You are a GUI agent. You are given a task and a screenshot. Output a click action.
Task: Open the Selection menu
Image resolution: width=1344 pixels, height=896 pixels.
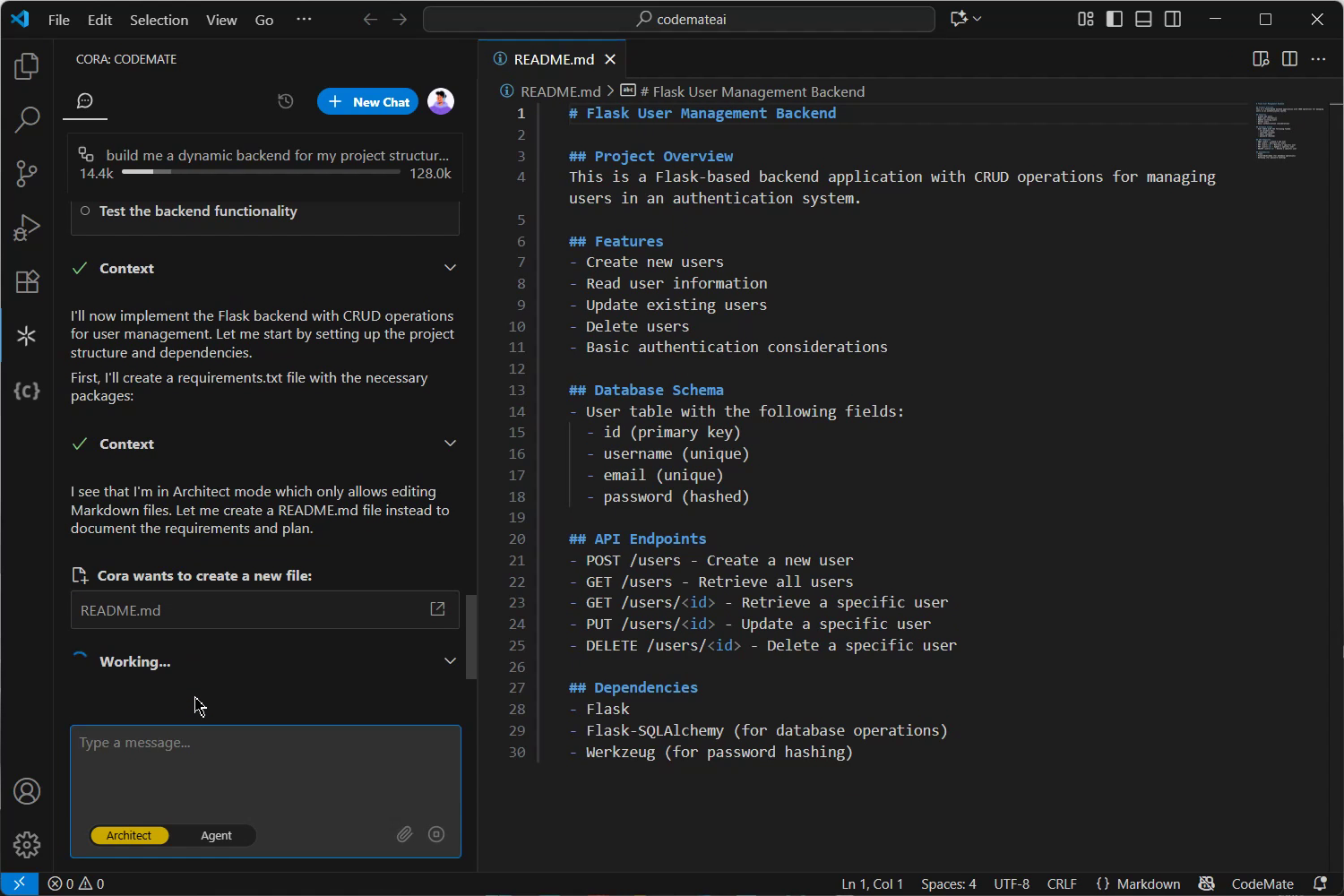(x=159, y=20)
